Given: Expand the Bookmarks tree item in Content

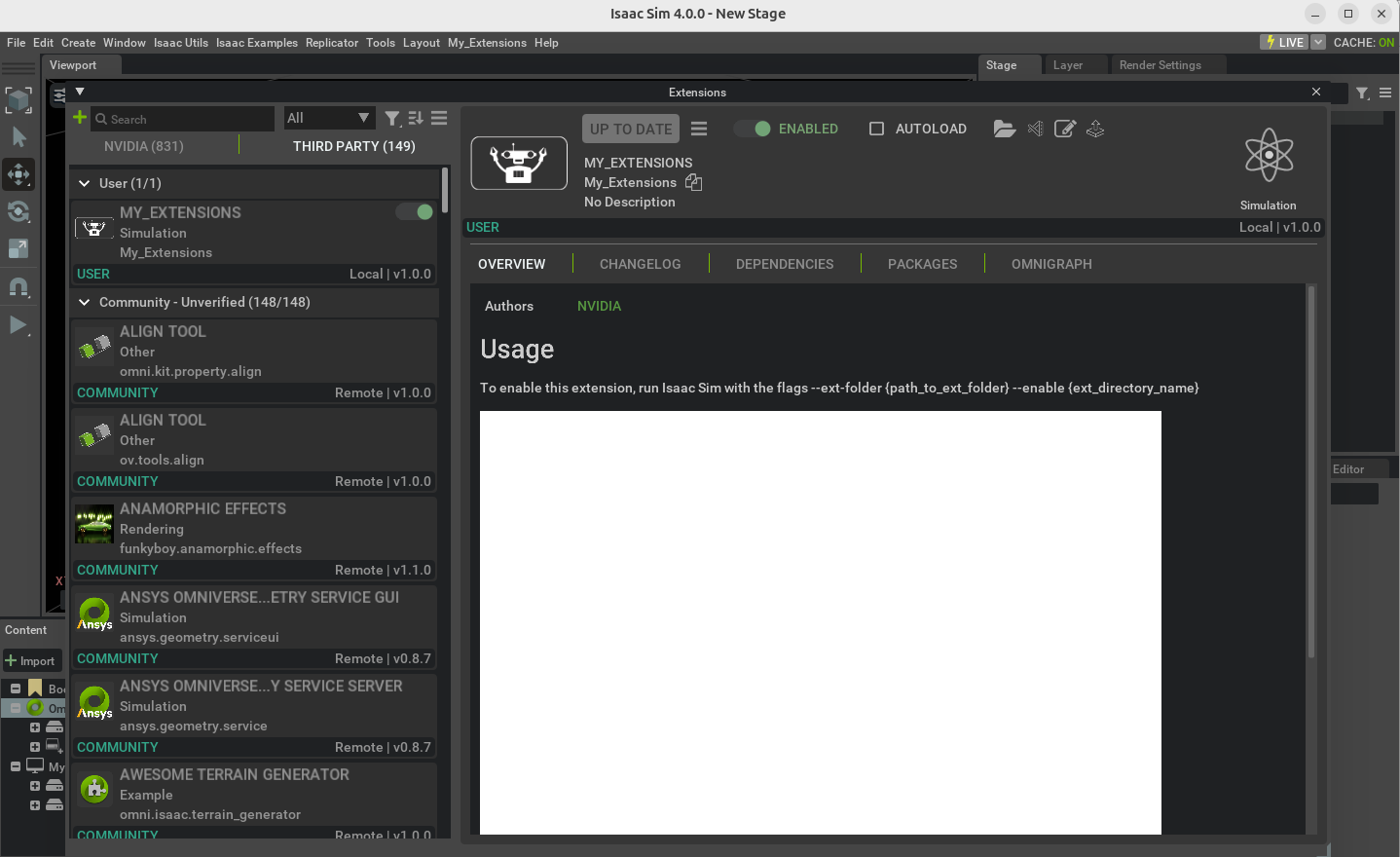Looking at the screenshot, I should pos(16,689).
